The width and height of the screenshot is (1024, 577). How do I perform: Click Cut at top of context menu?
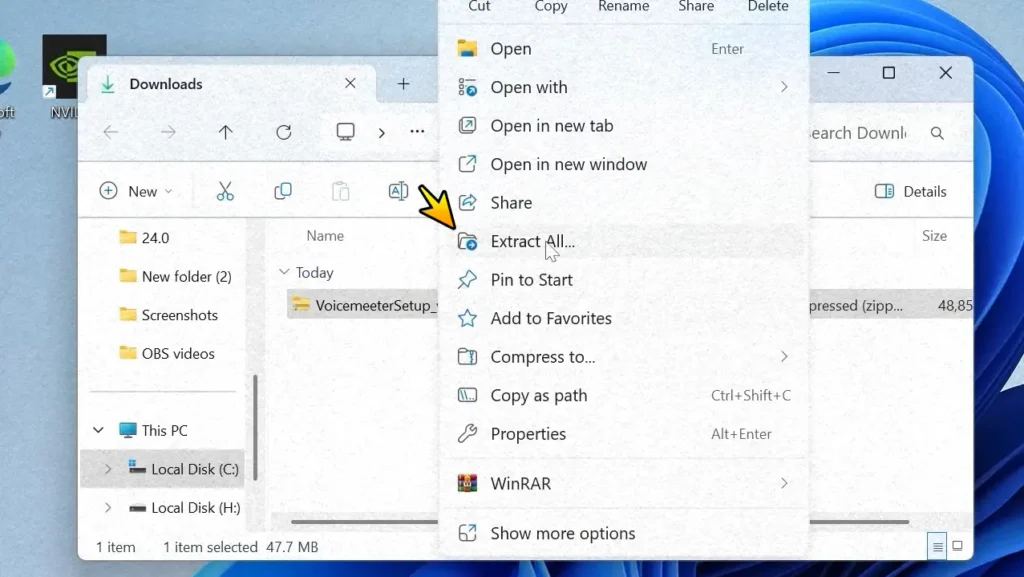(x=479, y=7)
